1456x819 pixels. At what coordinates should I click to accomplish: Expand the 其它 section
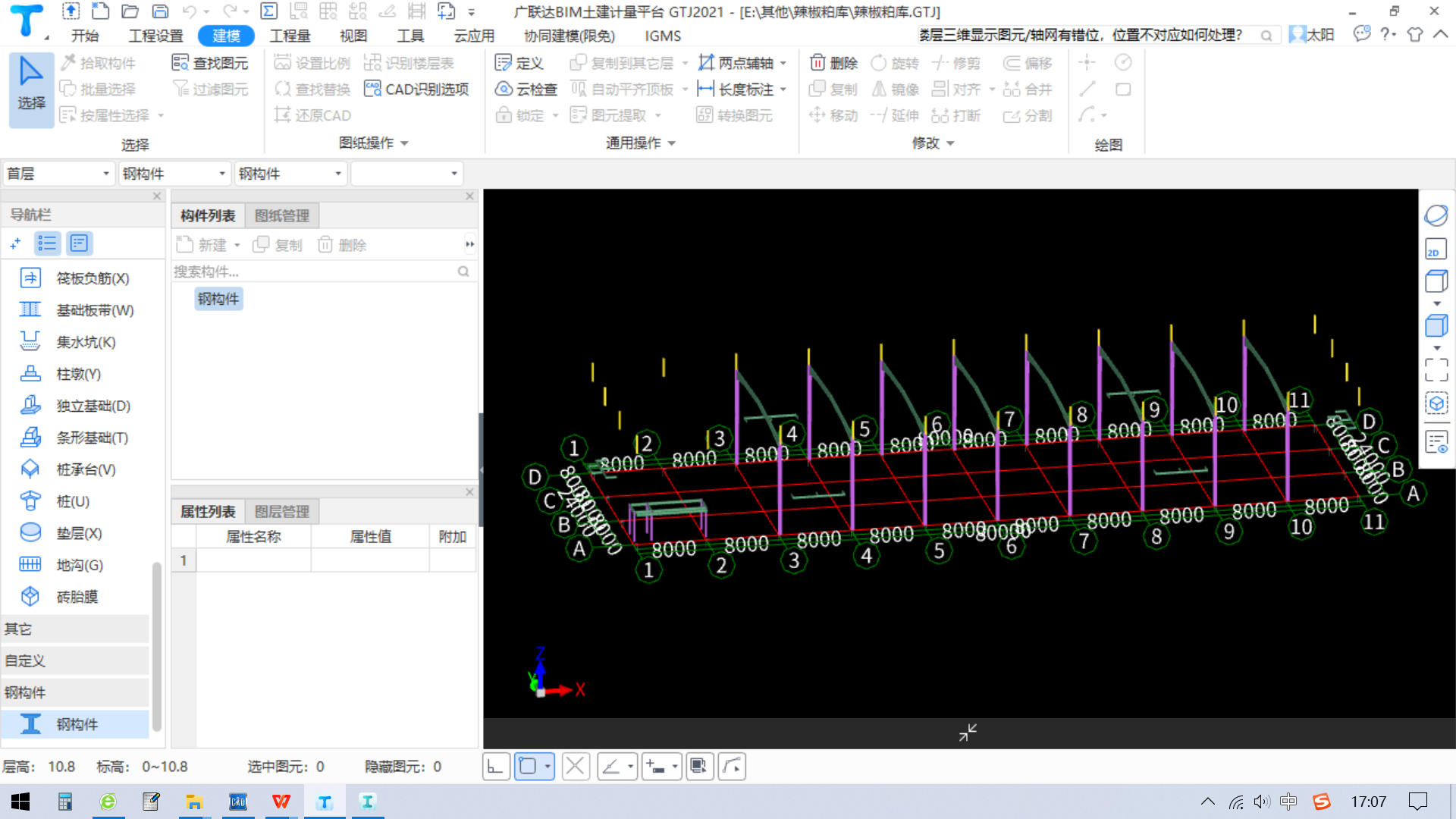[76, 629]
